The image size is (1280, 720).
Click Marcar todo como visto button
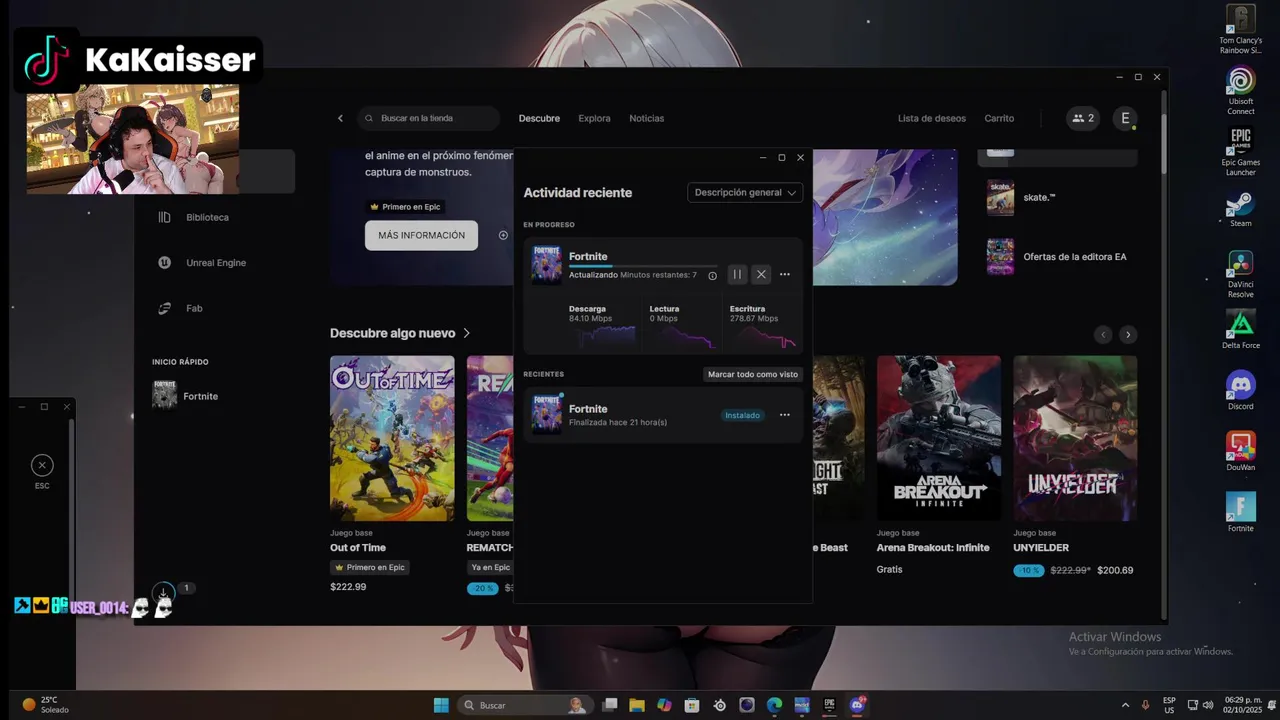tap(753, 374)
